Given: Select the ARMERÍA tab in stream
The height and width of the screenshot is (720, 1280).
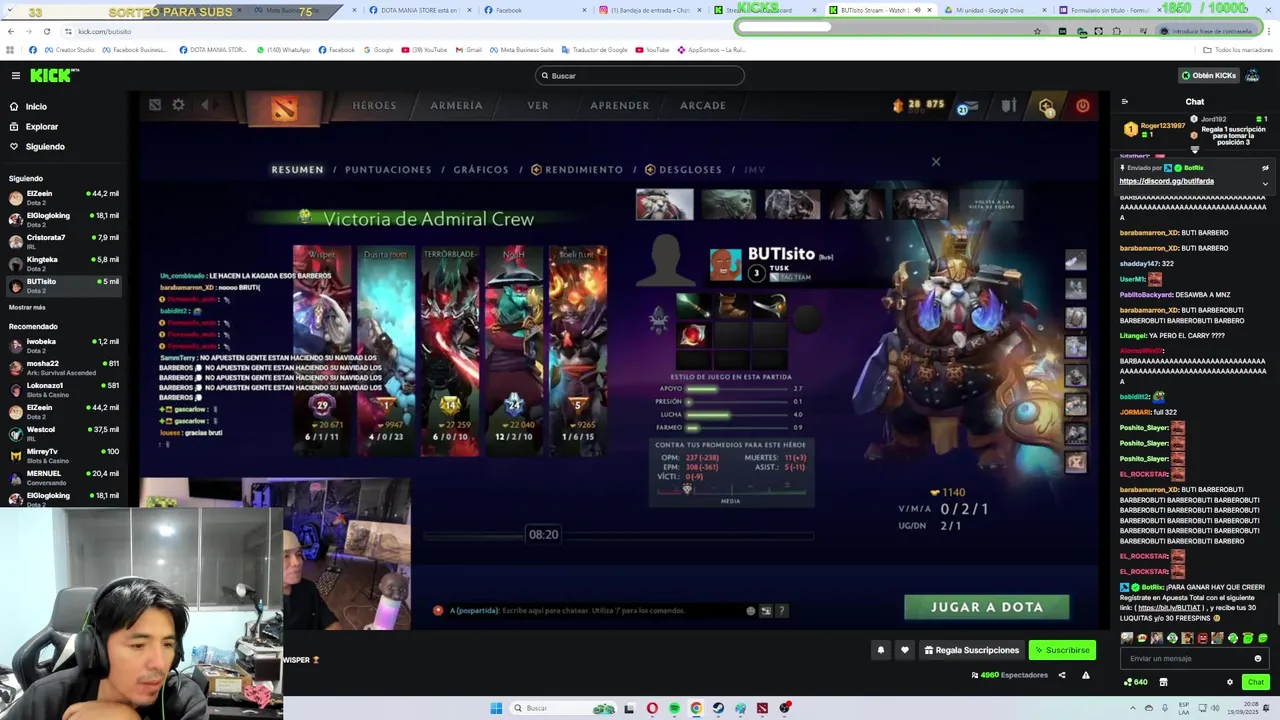Looking at the screenshot, I should coord(456,105).
